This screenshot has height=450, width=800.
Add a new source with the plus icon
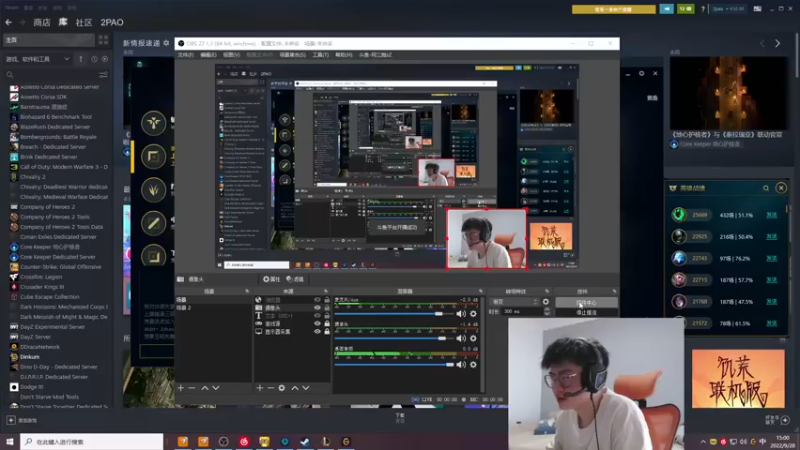[260, 388]
